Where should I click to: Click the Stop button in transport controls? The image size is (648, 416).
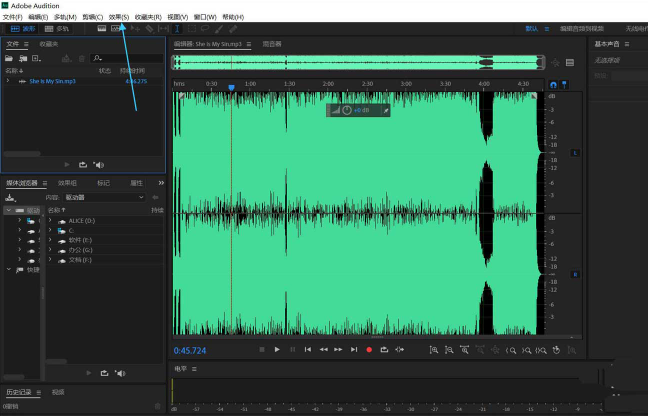click(x=262, y=349)
